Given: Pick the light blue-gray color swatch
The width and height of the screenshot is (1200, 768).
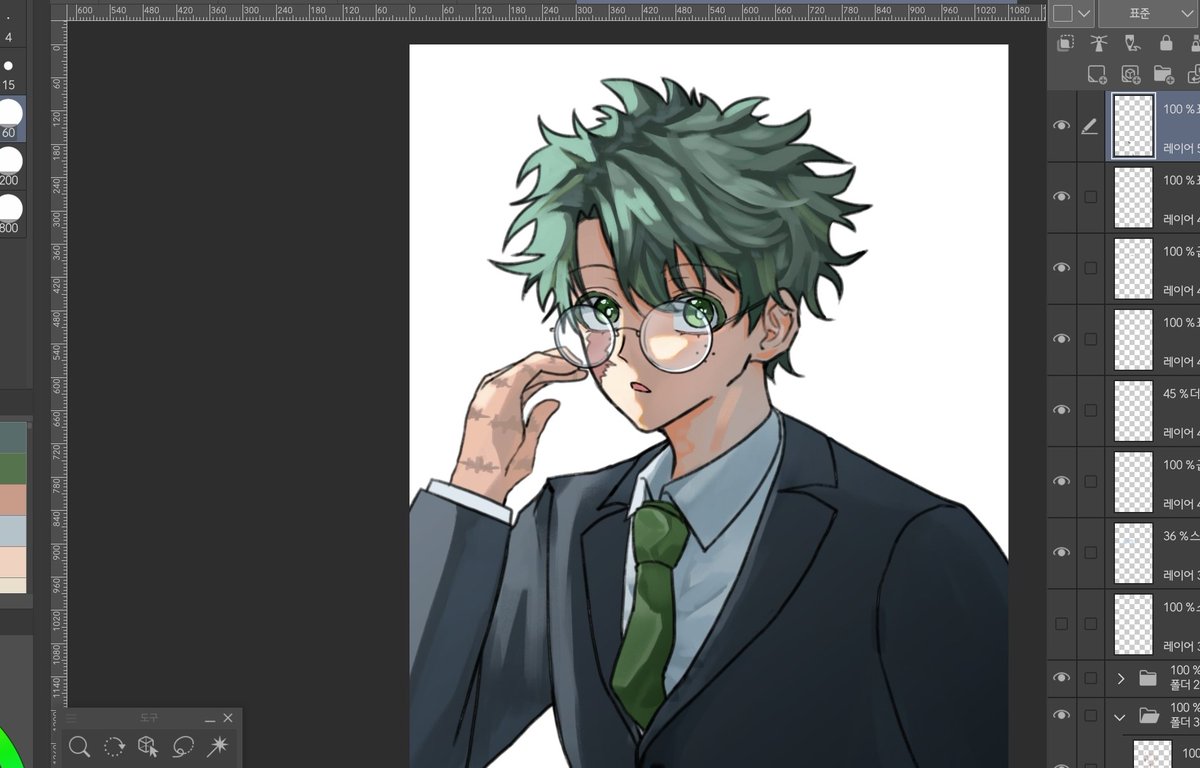Looking at the screenshot, I should point(14,530).
